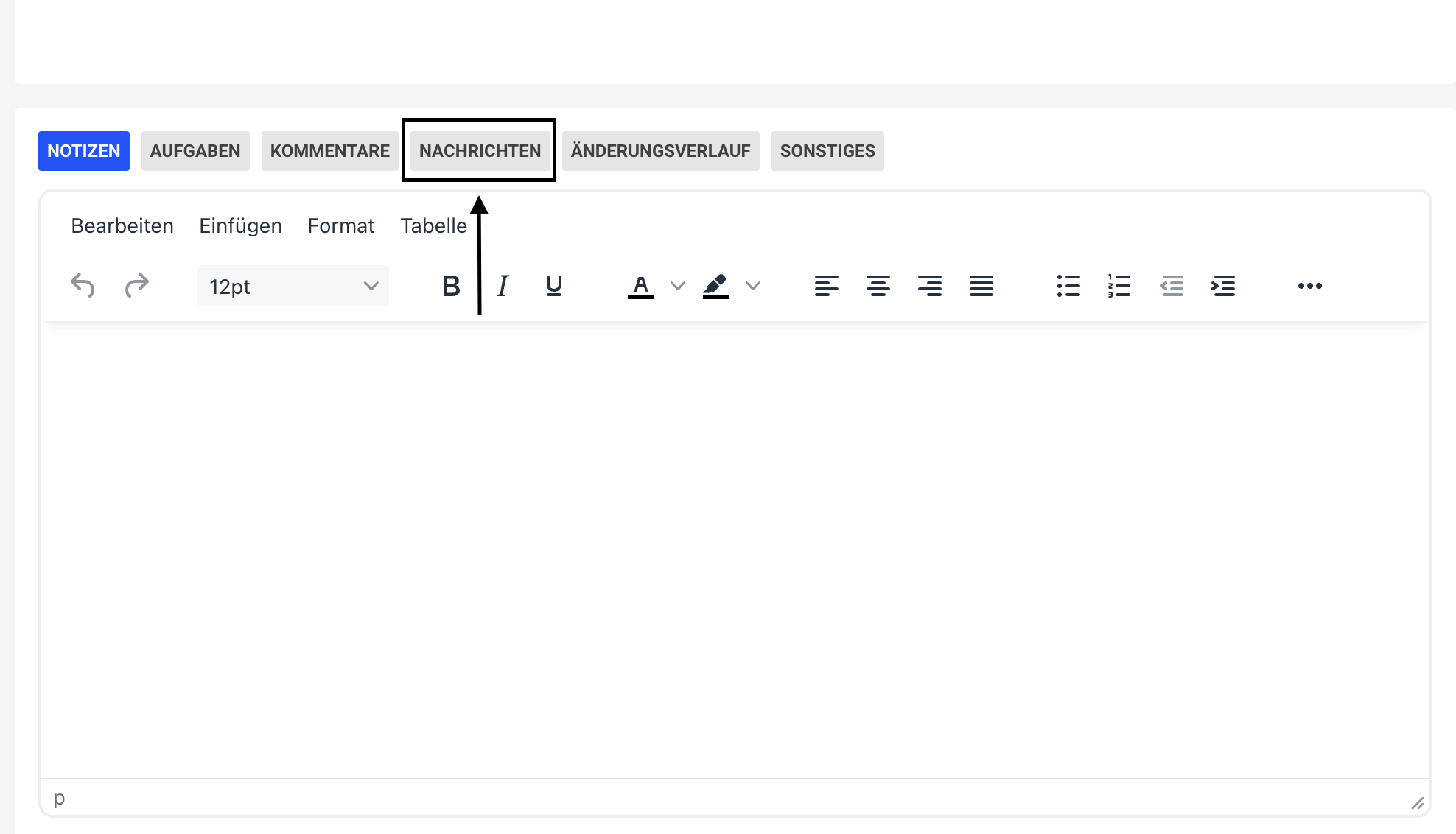The width and height of the screenshot is (1456, 834).
Task: Toggle underline formatting
Action: (x=554, y=286)
